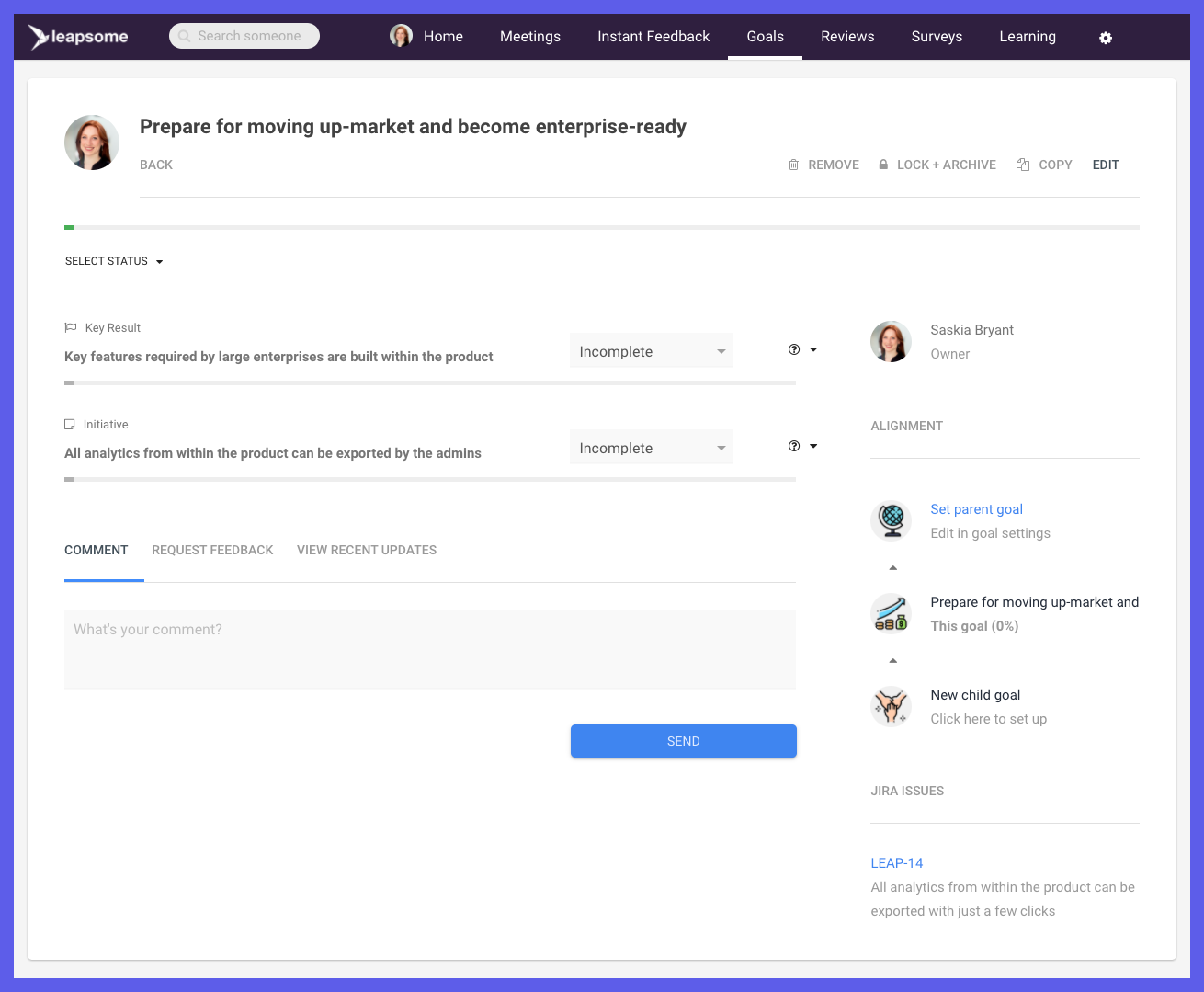1204x992 pixels.
Task: Switch to the COMMENT tab
Action: (x=97, y=550)
